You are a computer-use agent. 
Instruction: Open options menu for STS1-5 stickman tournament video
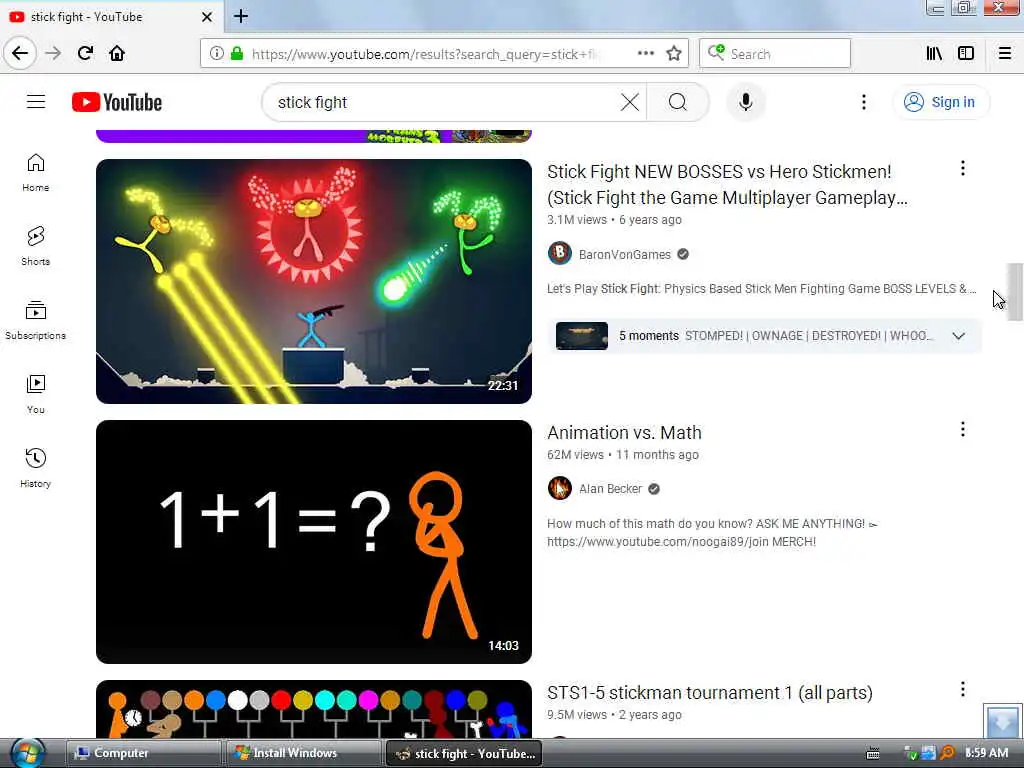click(963, 689)
